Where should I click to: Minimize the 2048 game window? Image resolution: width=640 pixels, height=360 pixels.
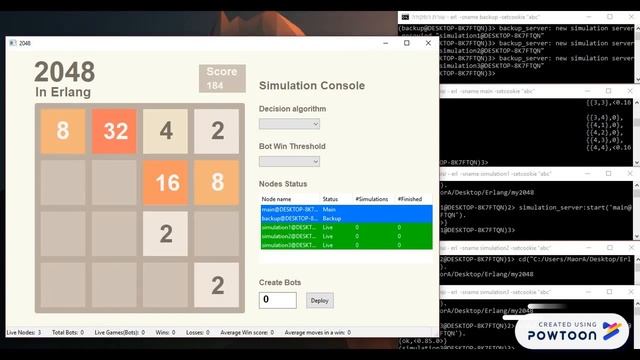point(385,43)
